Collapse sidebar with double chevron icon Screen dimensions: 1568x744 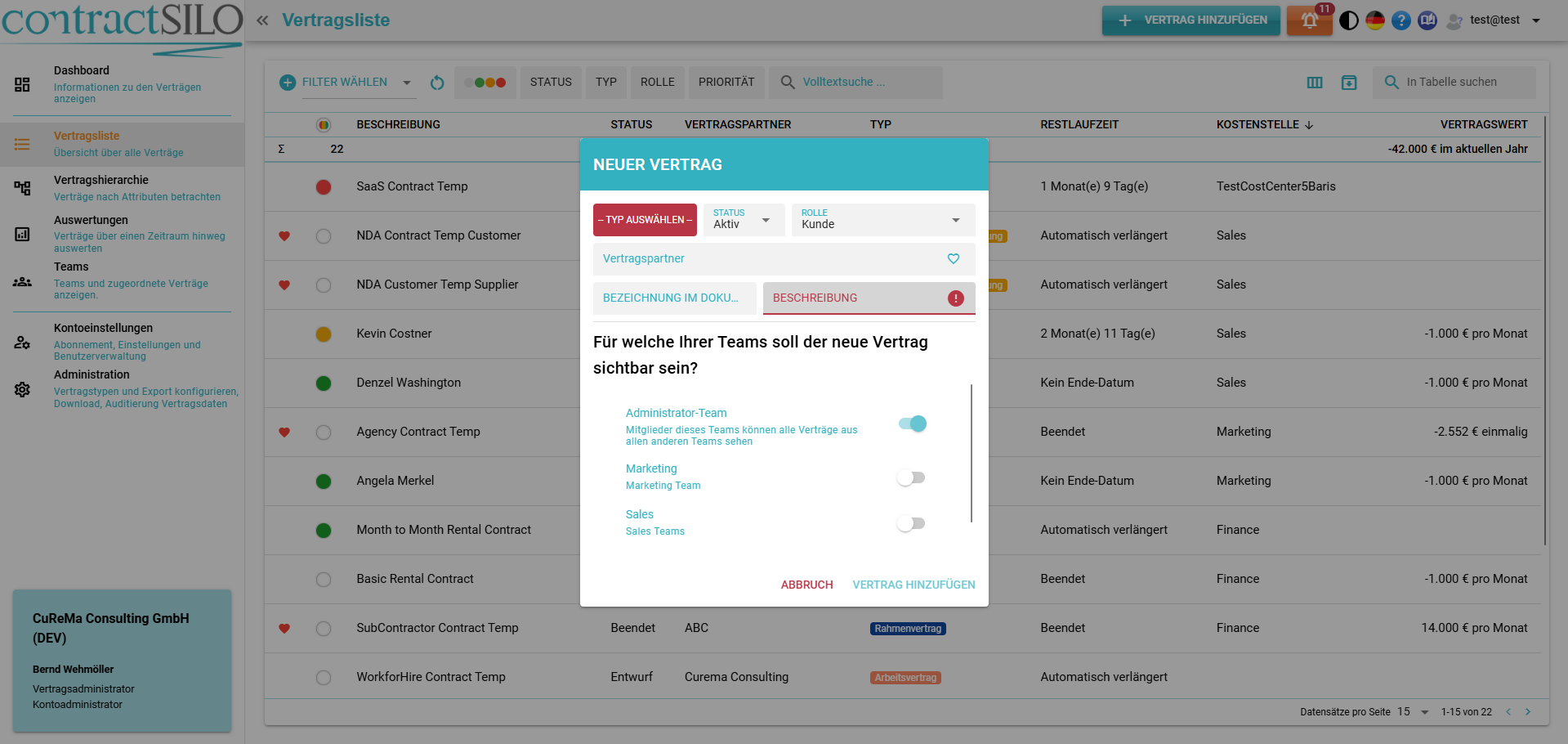point(262,20)
